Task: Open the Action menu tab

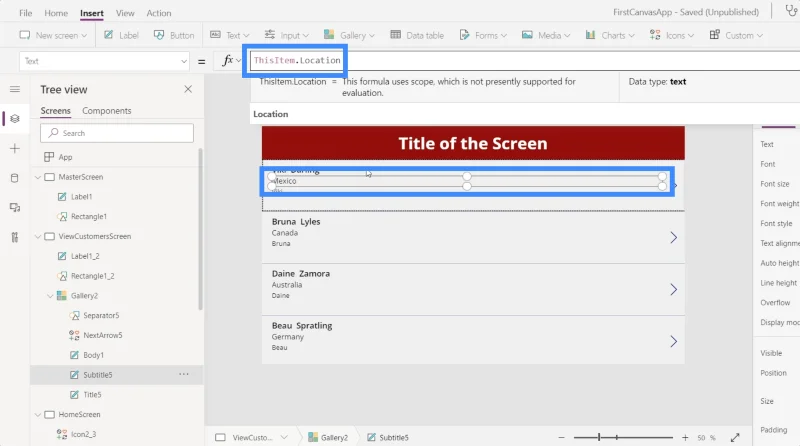Action: (x=159, y=13)
